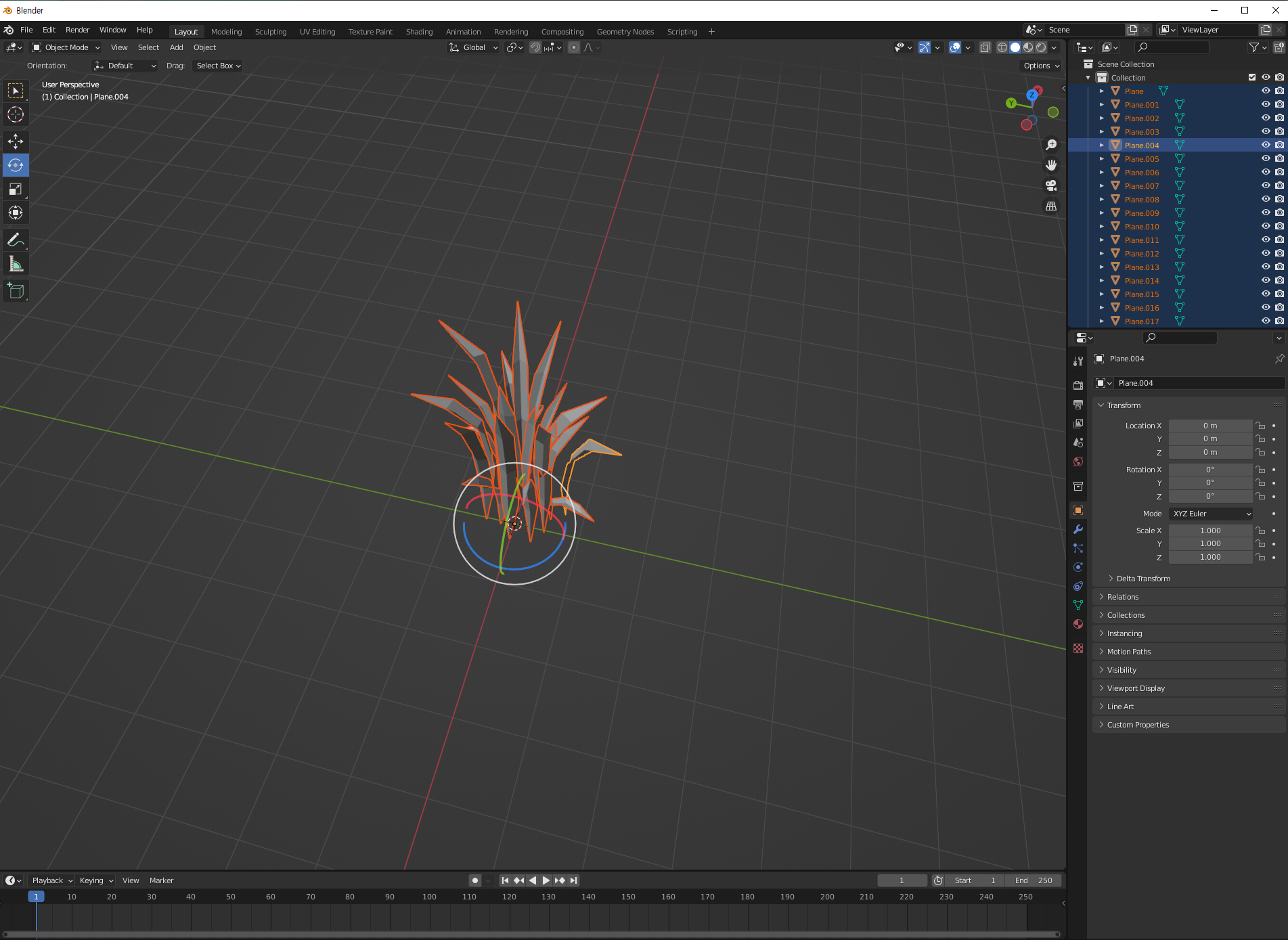Select the Add Cube tool

point(16,291)
